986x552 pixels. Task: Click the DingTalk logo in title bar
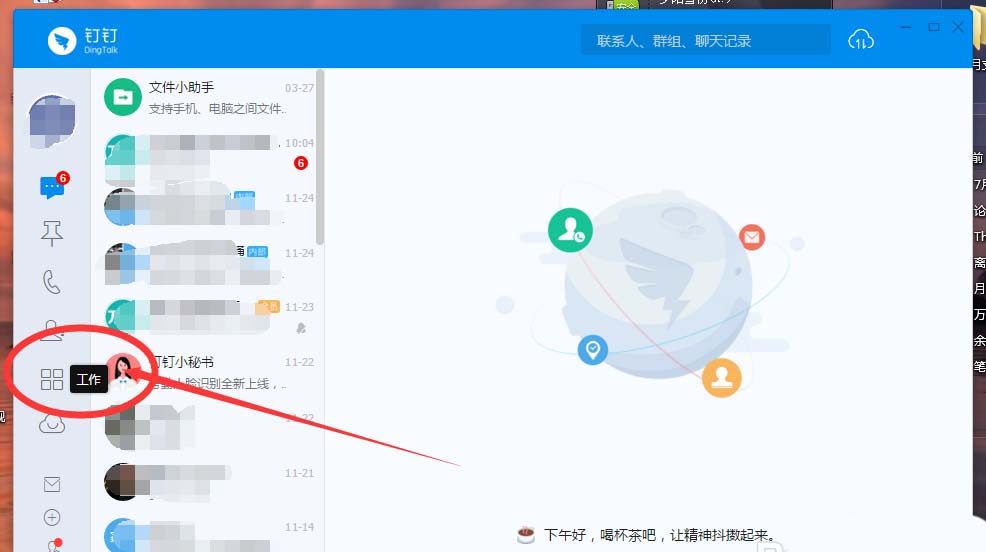(x=82, y=41)
